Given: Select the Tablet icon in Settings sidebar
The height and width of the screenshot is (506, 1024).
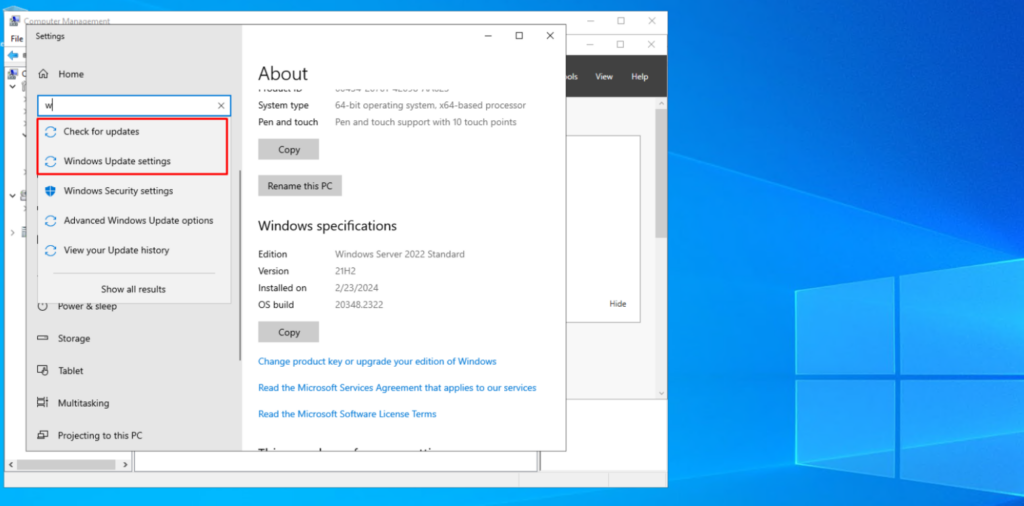Looking at the screenshot, I should point(43,370).
